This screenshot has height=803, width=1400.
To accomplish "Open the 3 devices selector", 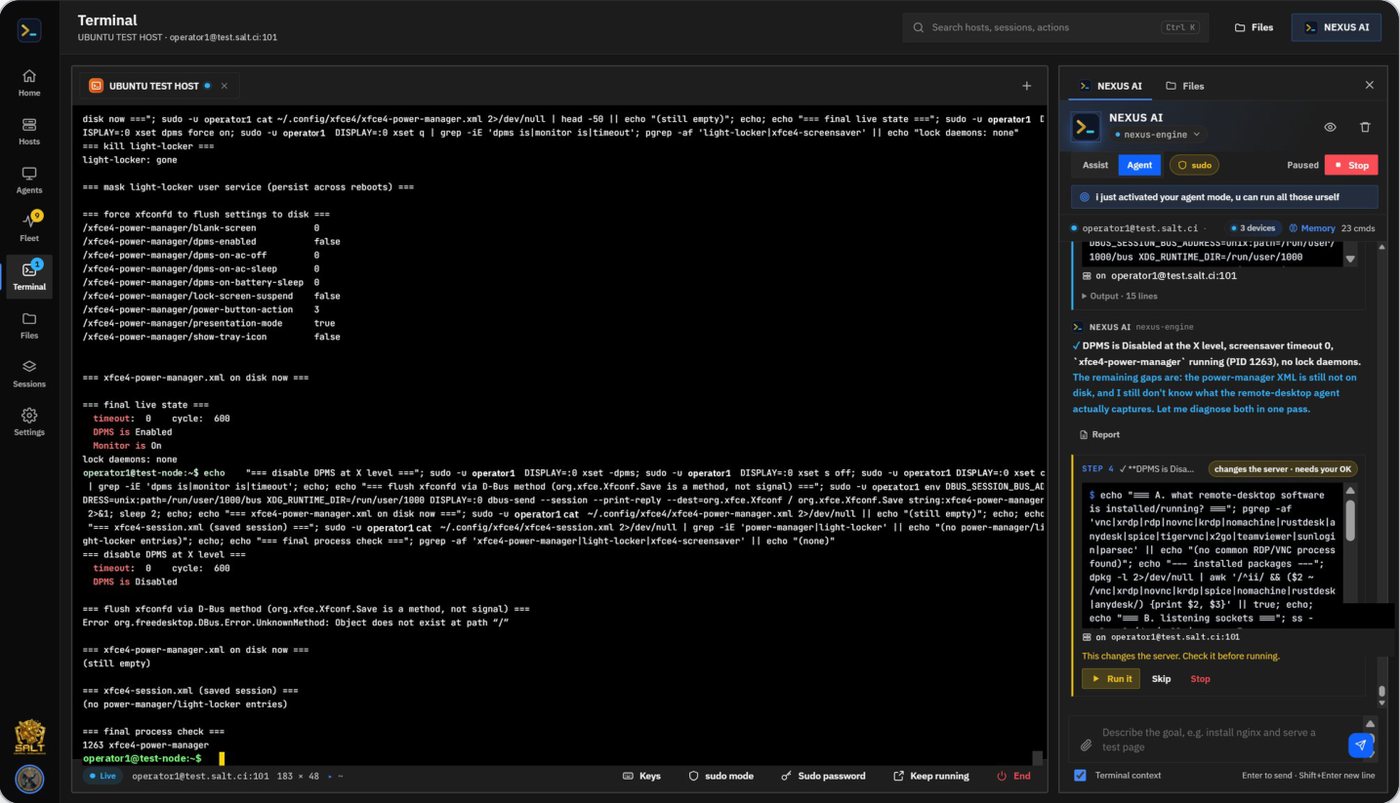I will tap(1252, 228).
